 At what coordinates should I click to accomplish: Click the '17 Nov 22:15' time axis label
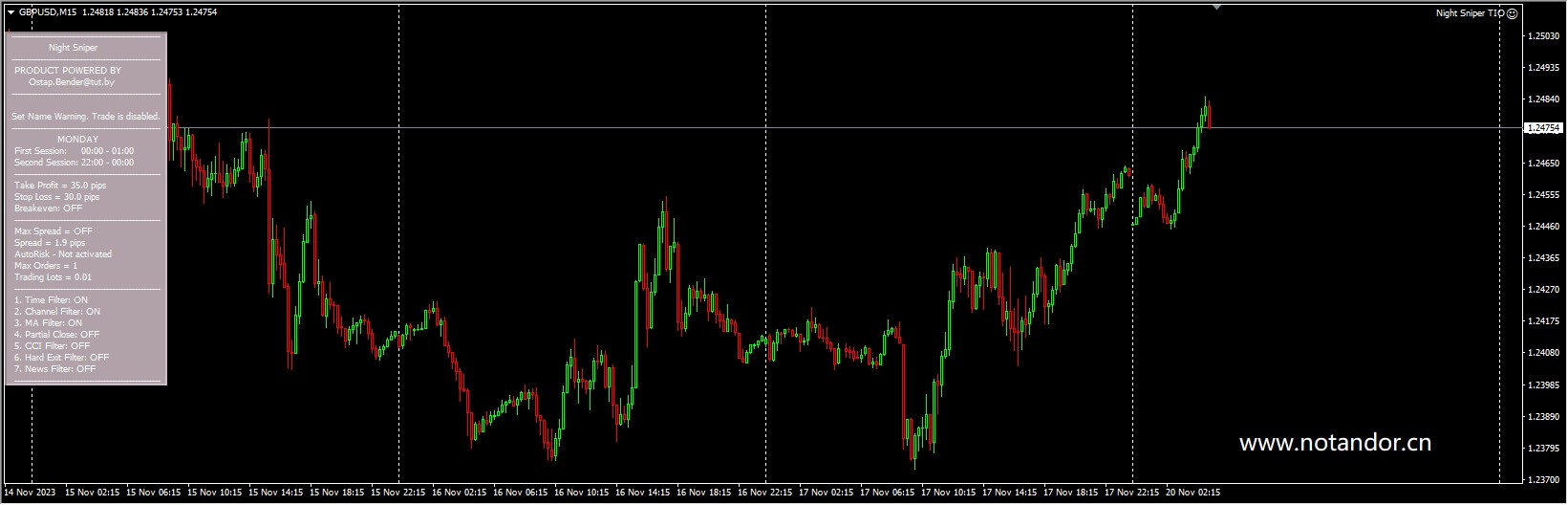click(x=1132, y=494)
